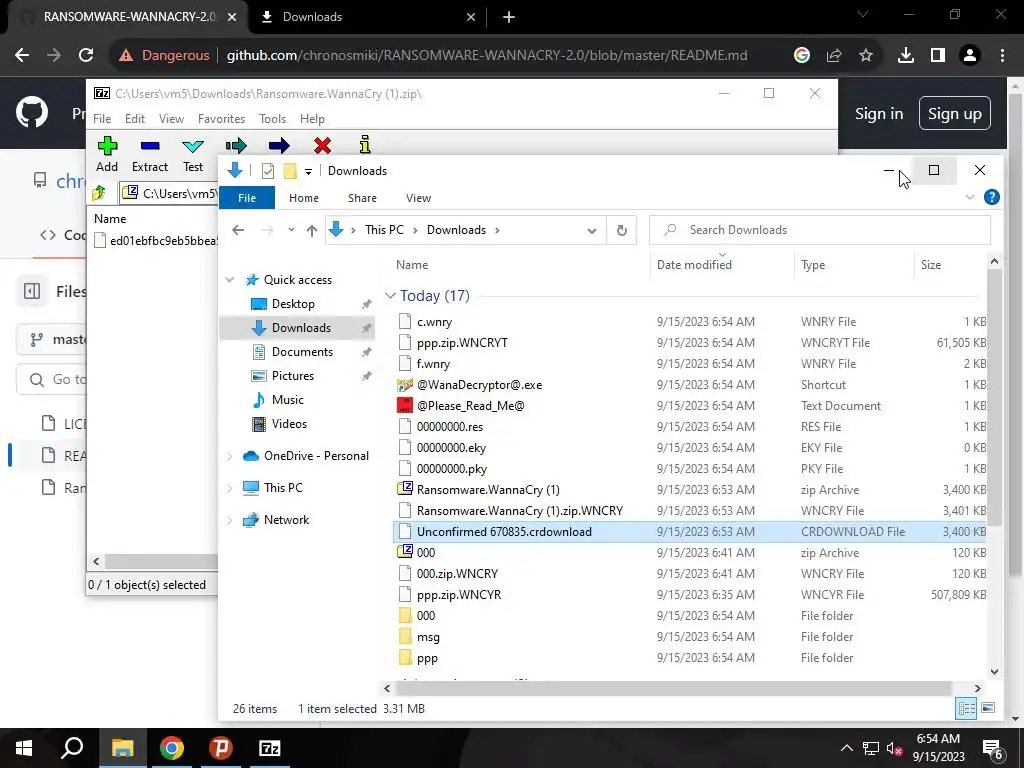Click the Chrome profile avatar icon
The image size is (1024, 768).
click(x=970, y=56)
